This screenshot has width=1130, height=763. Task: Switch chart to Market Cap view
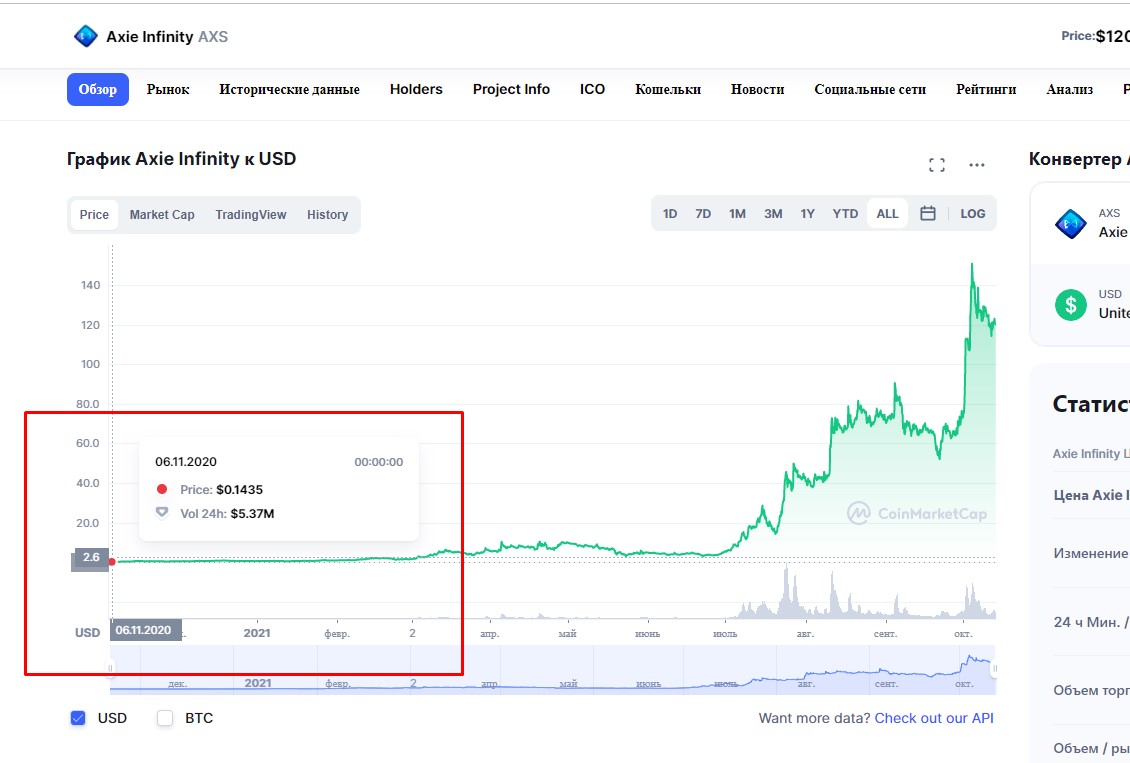162,215
